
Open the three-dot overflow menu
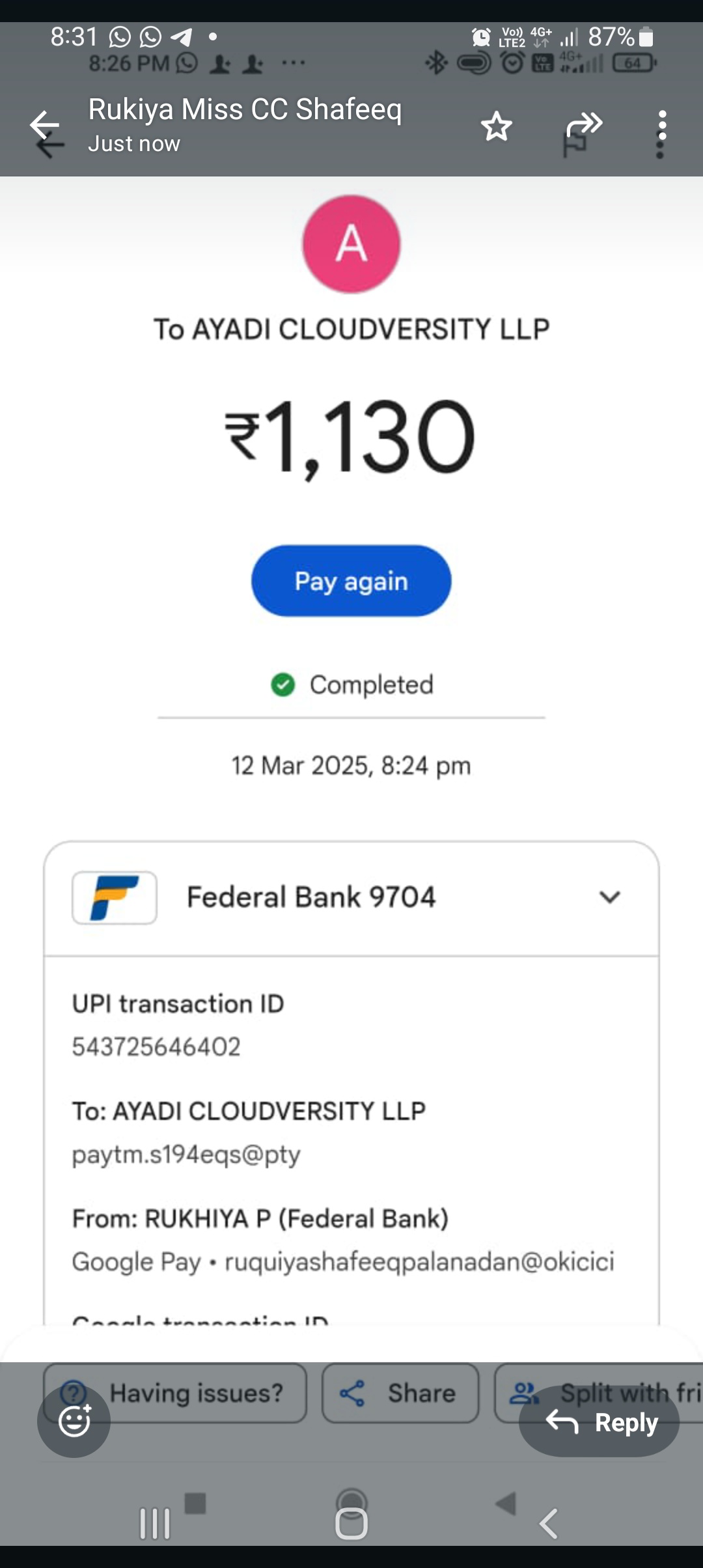click(x=661, y=126)
